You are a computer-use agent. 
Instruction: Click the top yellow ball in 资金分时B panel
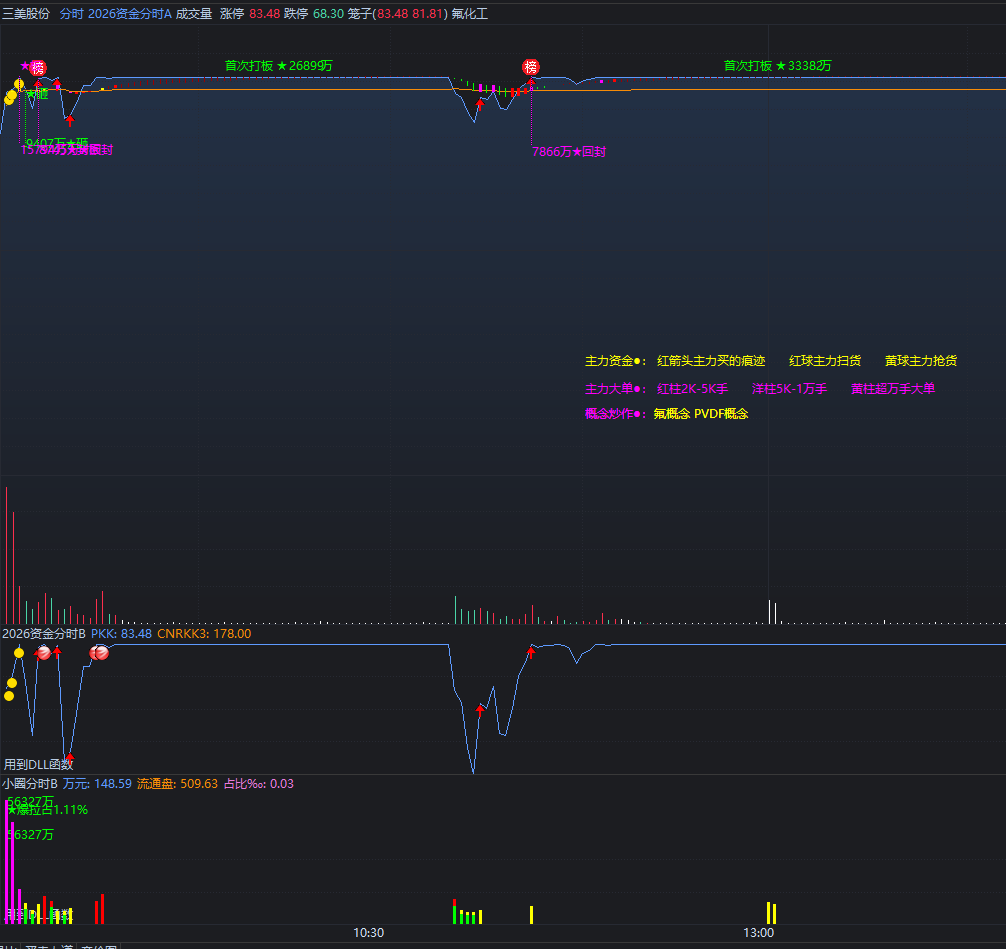tap(19, 653)
